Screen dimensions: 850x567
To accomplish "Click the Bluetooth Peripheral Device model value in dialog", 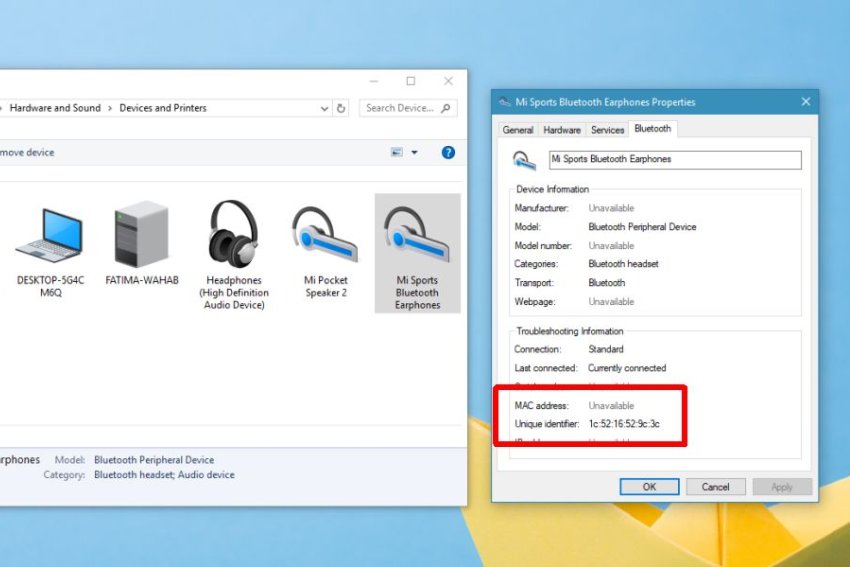I will click(x=642, y=227).
